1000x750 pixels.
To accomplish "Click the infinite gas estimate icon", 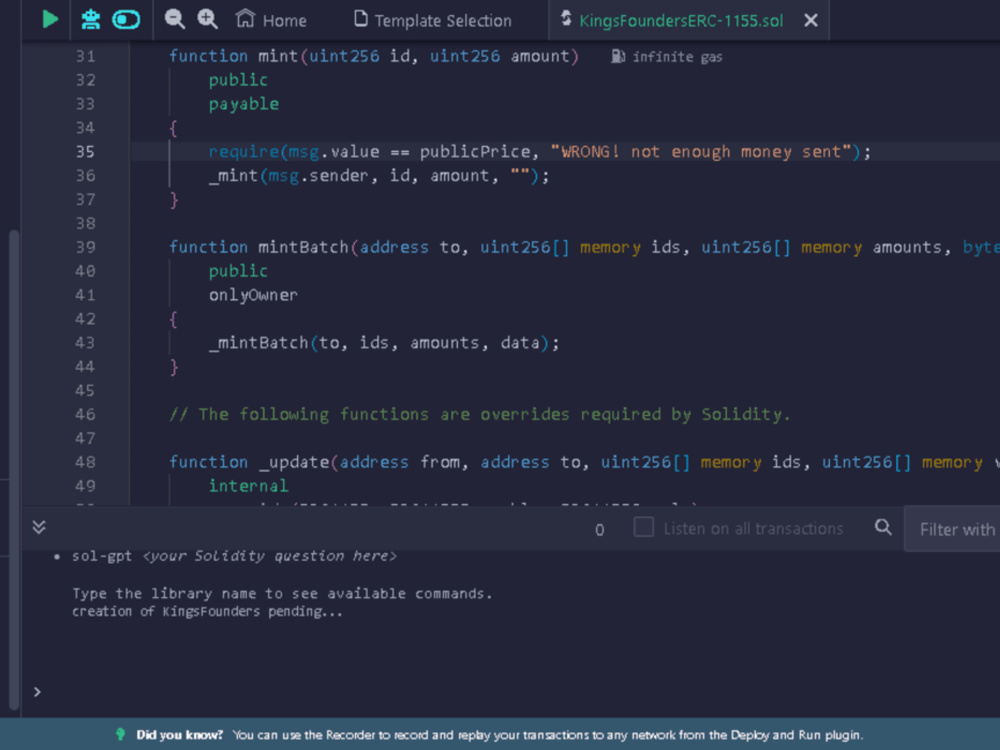I will [x=617, y=57].
